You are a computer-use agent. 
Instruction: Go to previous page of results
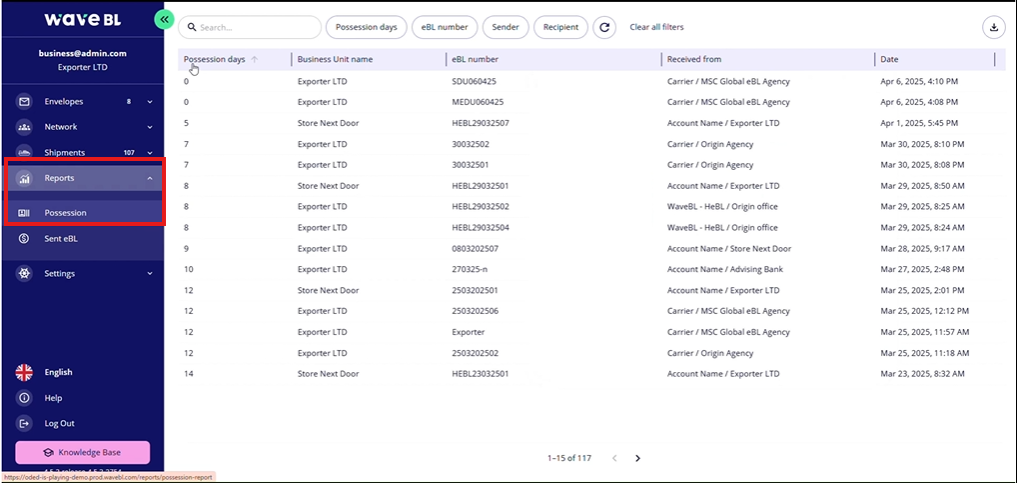click(615, 458)
